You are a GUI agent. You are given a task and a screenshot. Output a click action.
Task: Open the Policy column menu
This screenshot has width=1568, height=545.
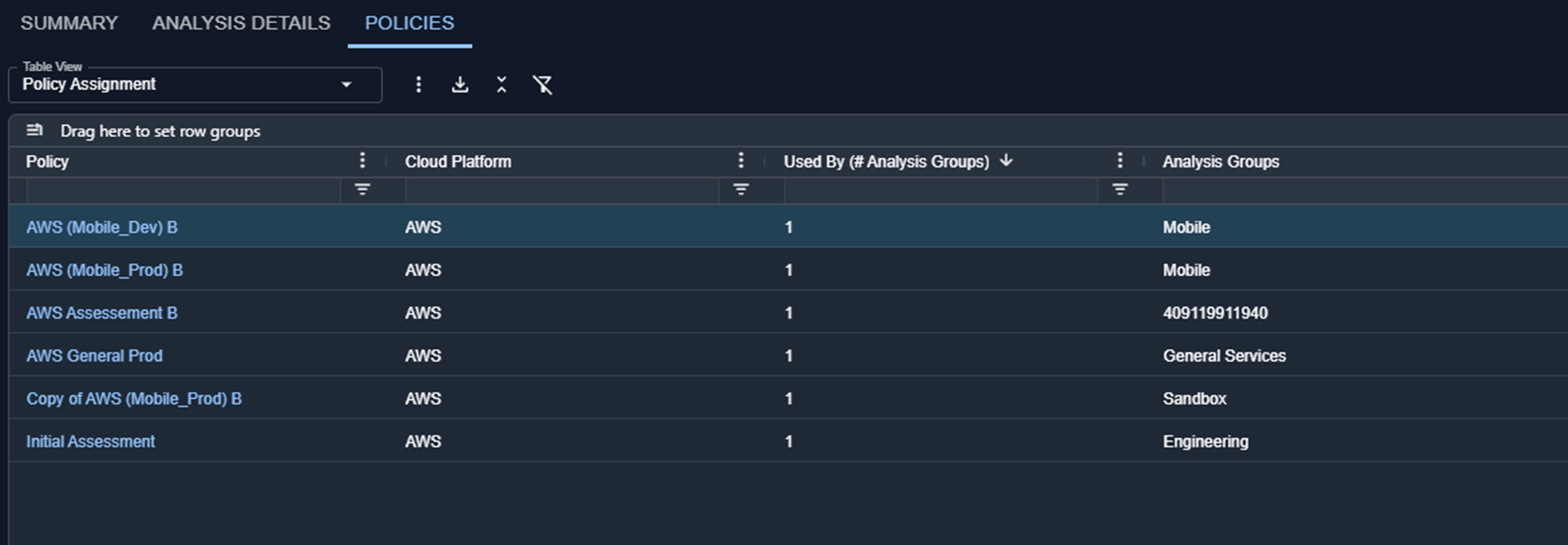tap(362, 161)
